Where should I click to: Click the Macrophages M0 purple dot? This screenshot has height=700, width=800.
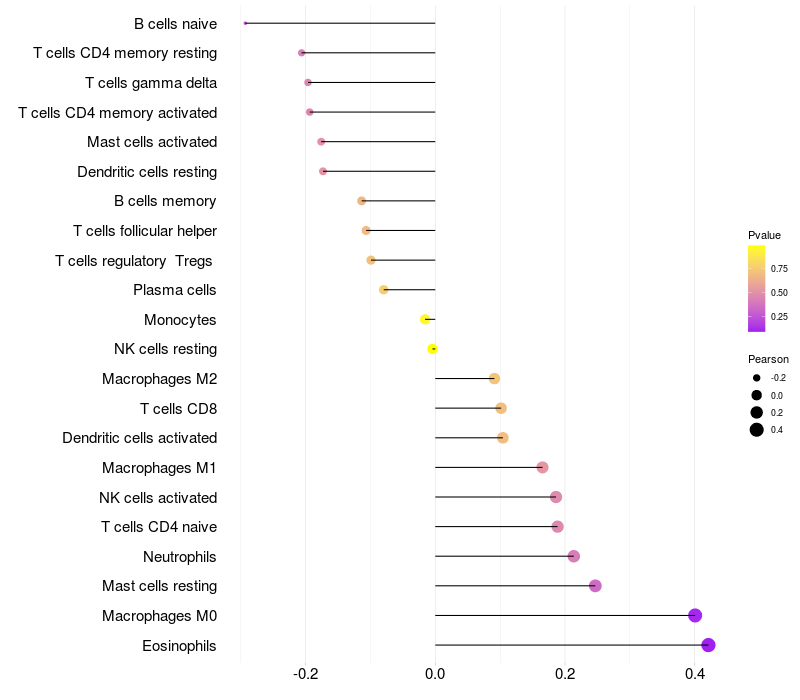pyautogui.click(x=694, y=615)
